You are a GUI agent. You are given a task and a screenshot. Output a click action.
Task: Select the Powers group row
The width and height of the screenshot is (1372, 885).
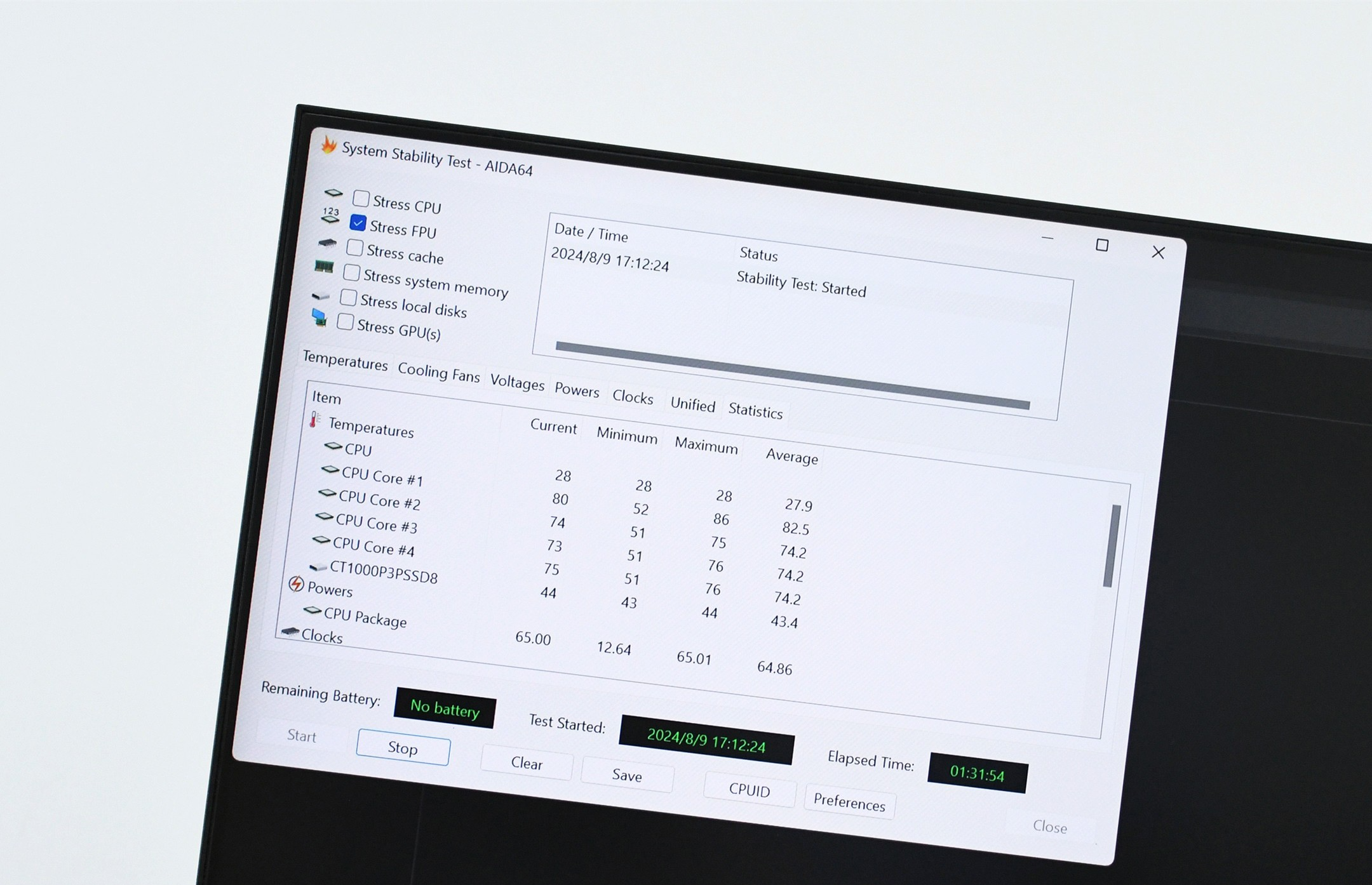point(330,589)
